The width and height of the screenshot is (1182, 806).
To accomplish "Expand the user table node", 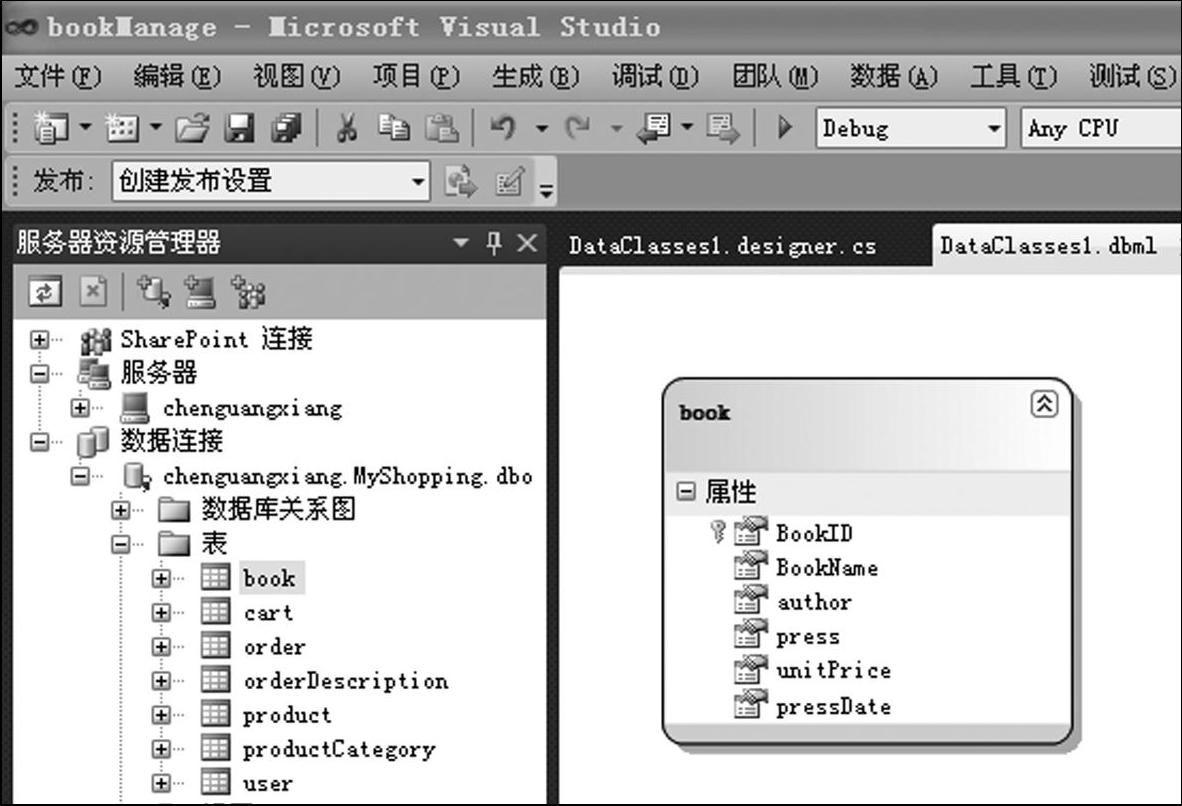I will coord(161,783).
